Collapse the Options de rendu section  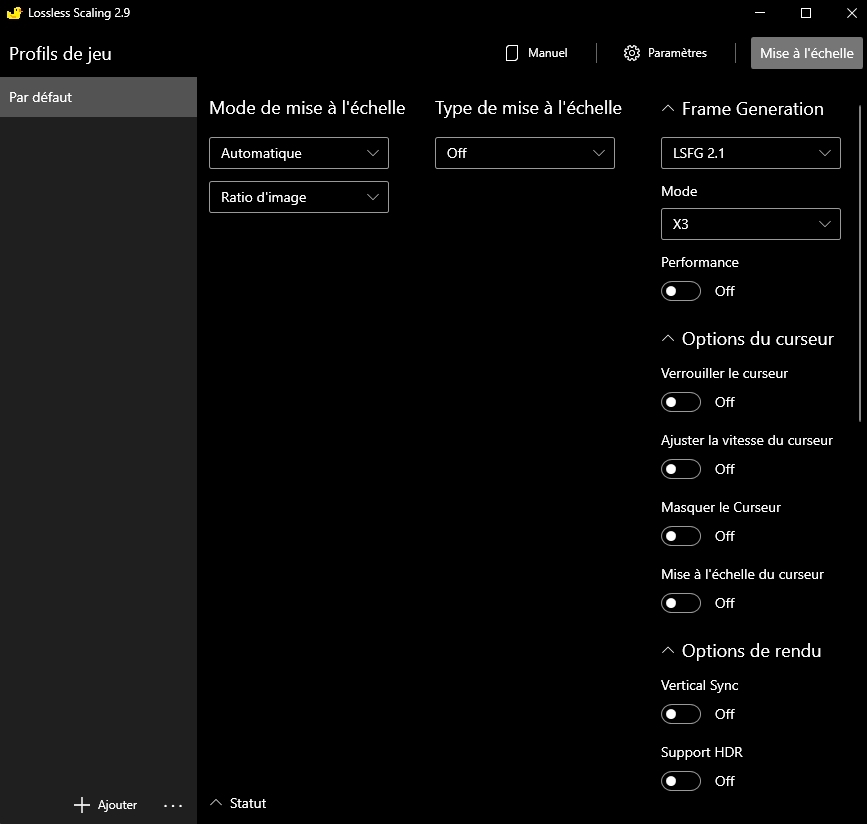coord(669,651)
